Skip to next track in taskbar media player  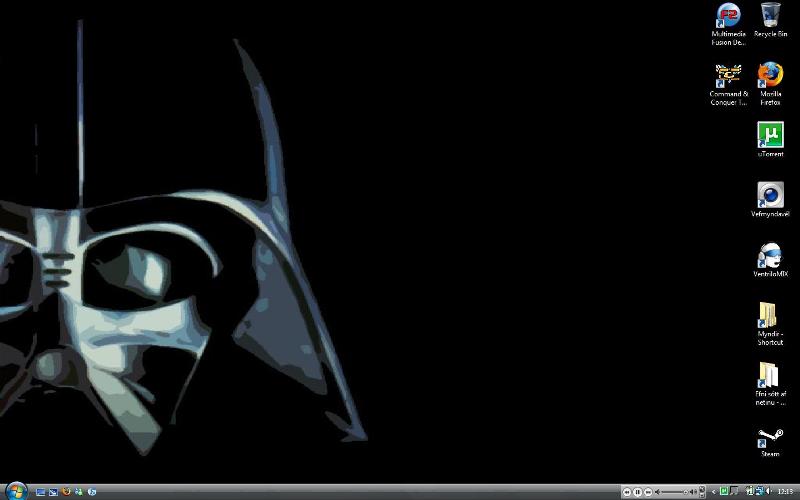648,492
